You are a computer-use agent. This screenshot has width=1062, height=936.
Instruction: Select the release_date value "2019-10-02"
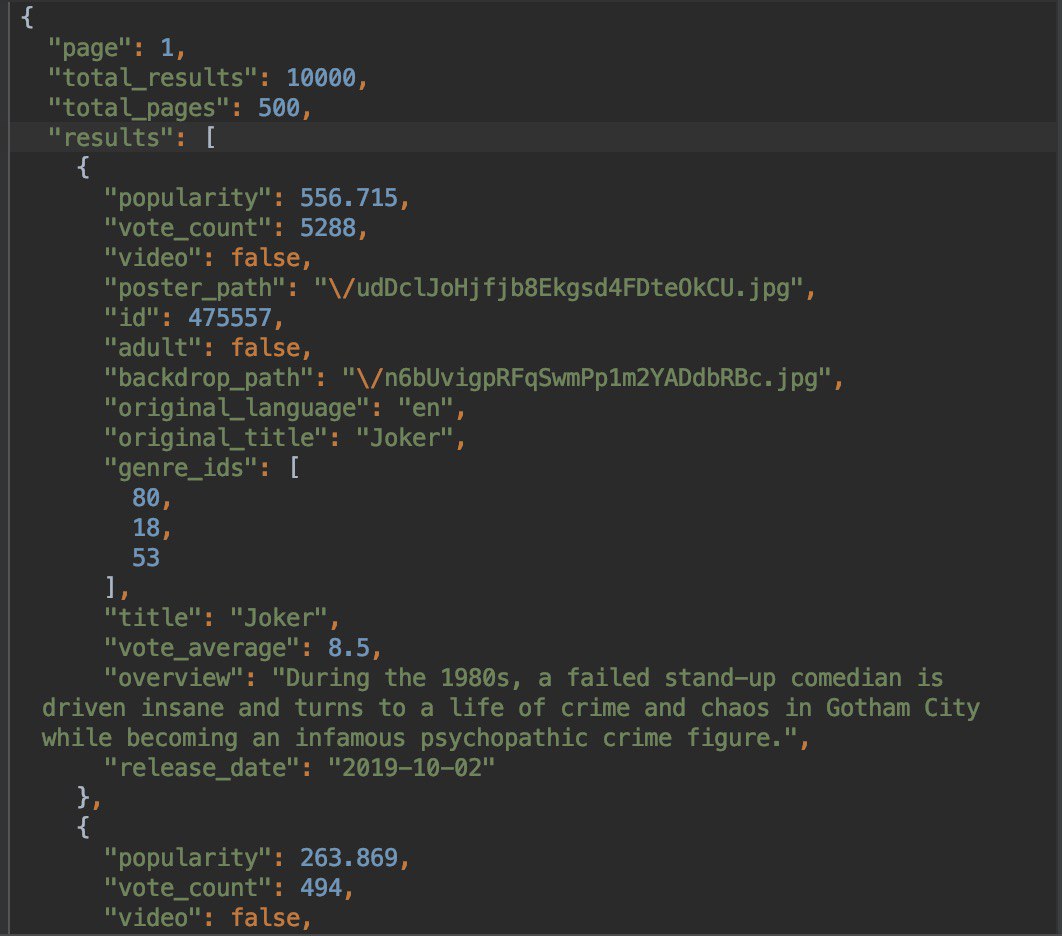tap(412, 768)
